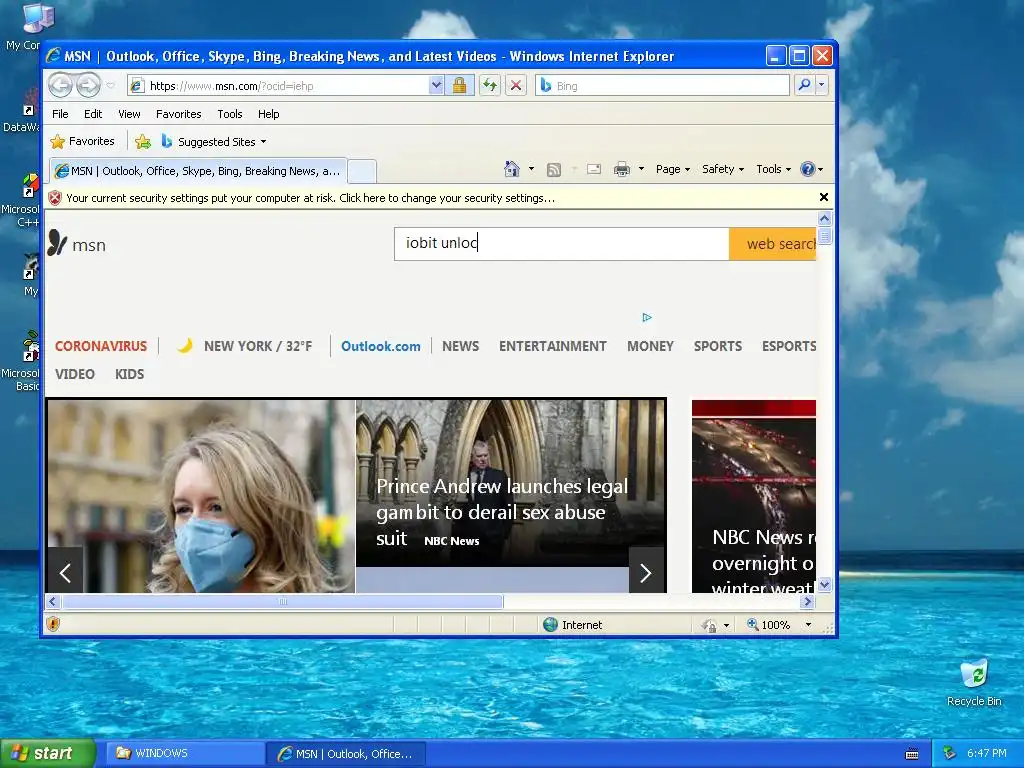Click the Favorites star button
The height and width of the screenshot is (768, 1024).
(83, 141)
